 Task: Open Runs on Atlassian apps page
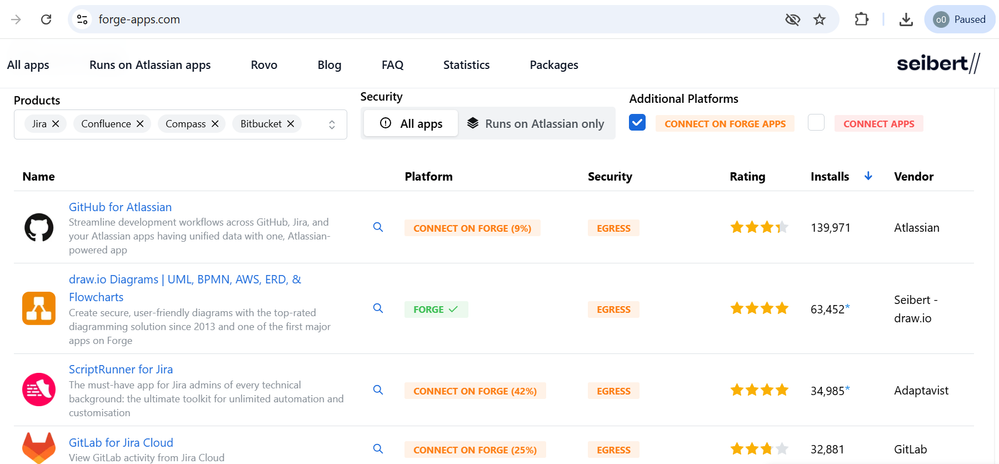pyautogui.click(x=150, y=65)
